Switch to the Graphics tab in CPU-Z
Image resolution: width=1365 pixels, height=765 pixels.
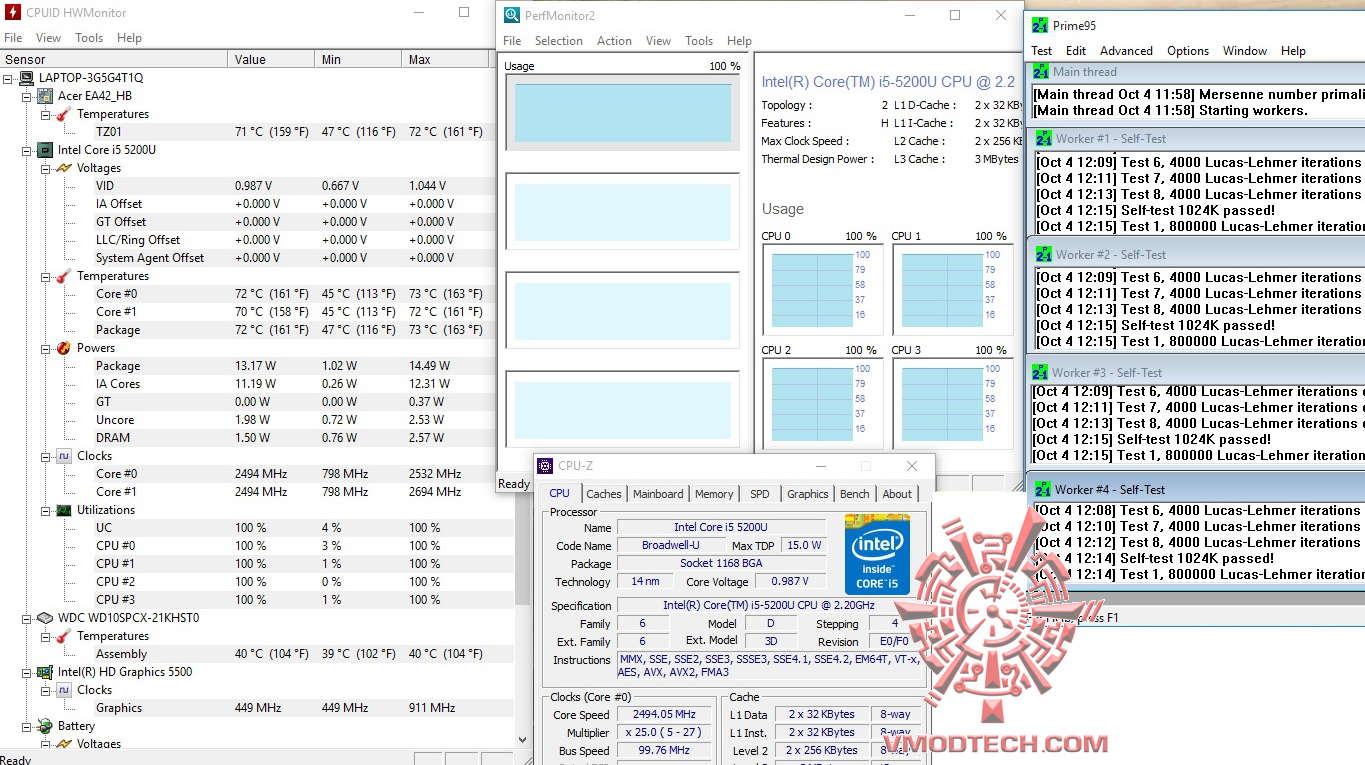pyautogui.click(x=808, y=494)
